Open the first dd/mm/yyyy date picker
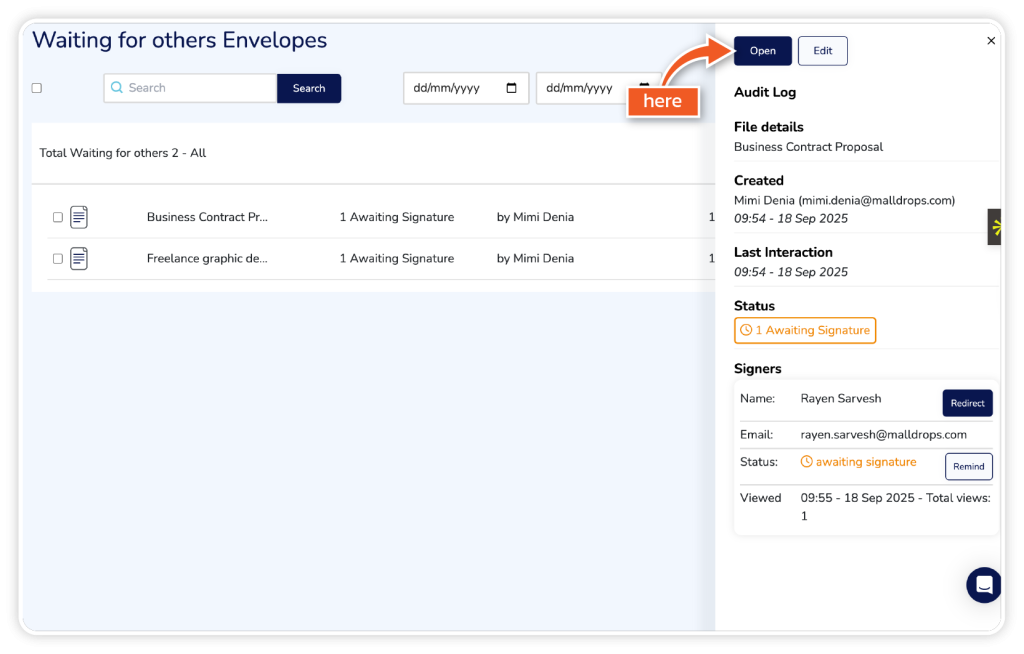 tap(455, 88)
